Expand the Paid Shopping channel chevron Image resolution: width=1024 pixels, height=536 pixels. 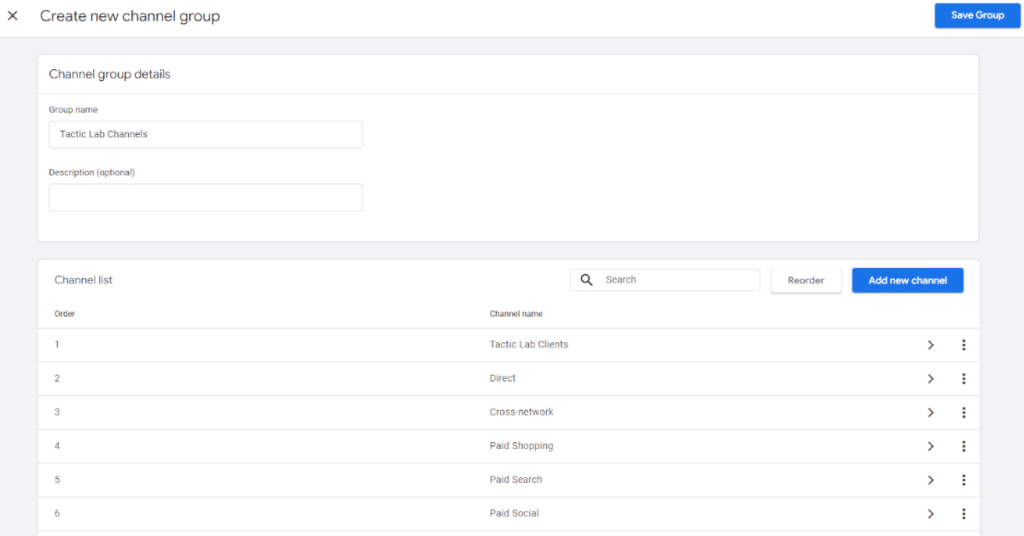point(930,446)
